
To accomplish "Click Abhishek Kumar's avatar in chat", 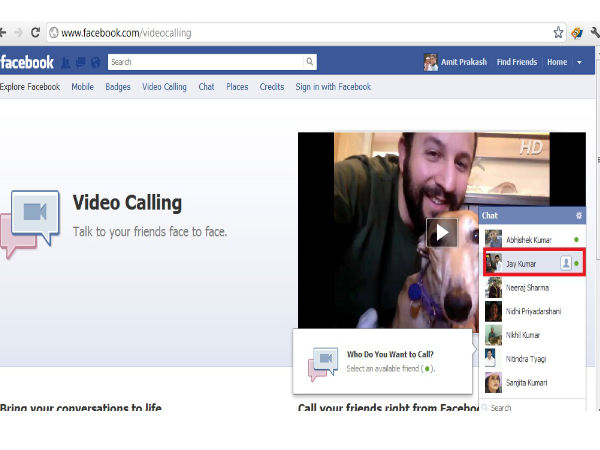I will [493, 239].
